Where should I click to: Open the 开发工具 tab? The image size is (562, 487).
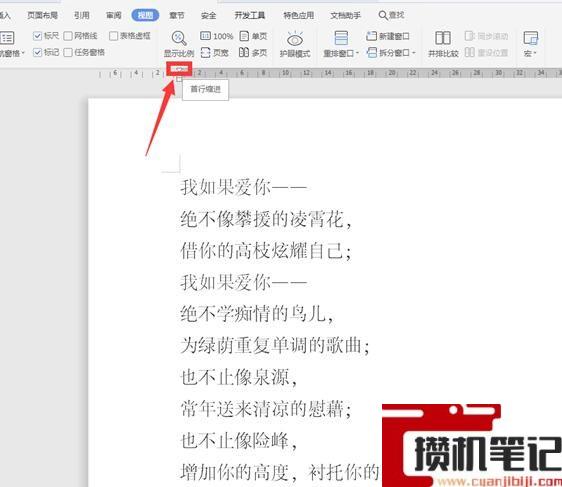pos(249,15)
